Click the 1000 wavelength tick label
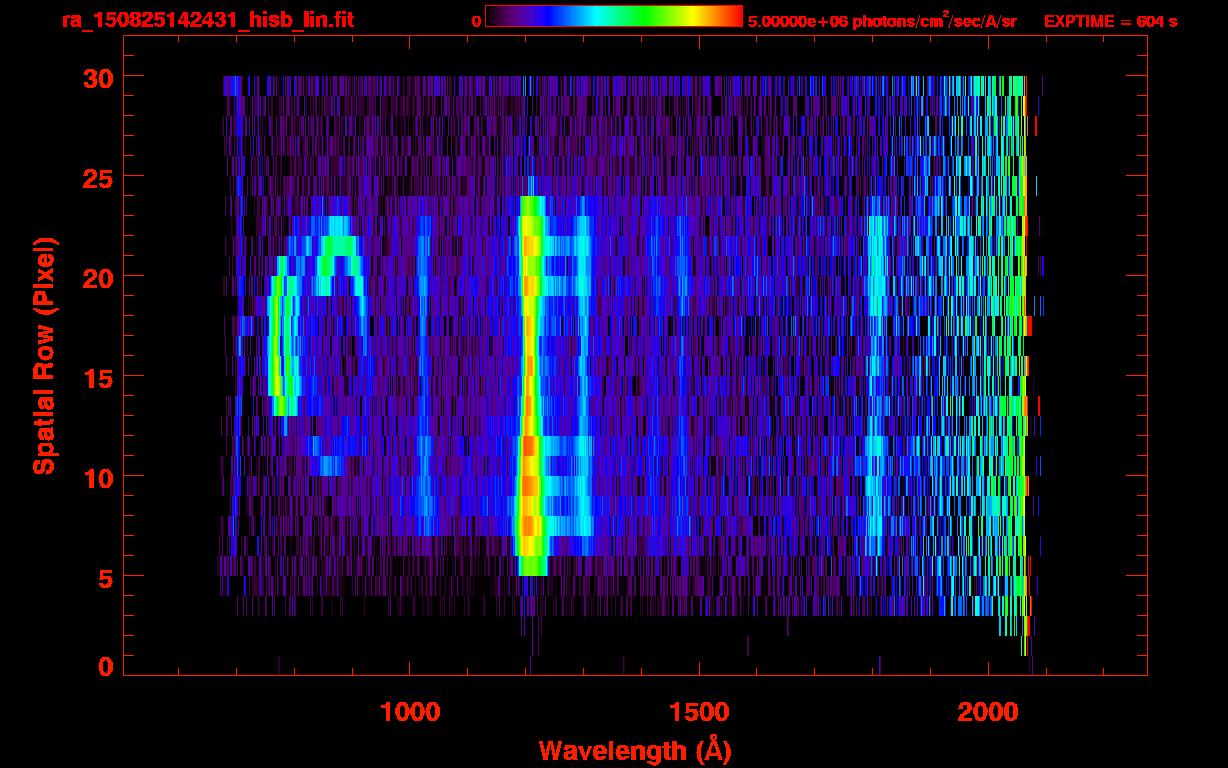 (410, 712)
